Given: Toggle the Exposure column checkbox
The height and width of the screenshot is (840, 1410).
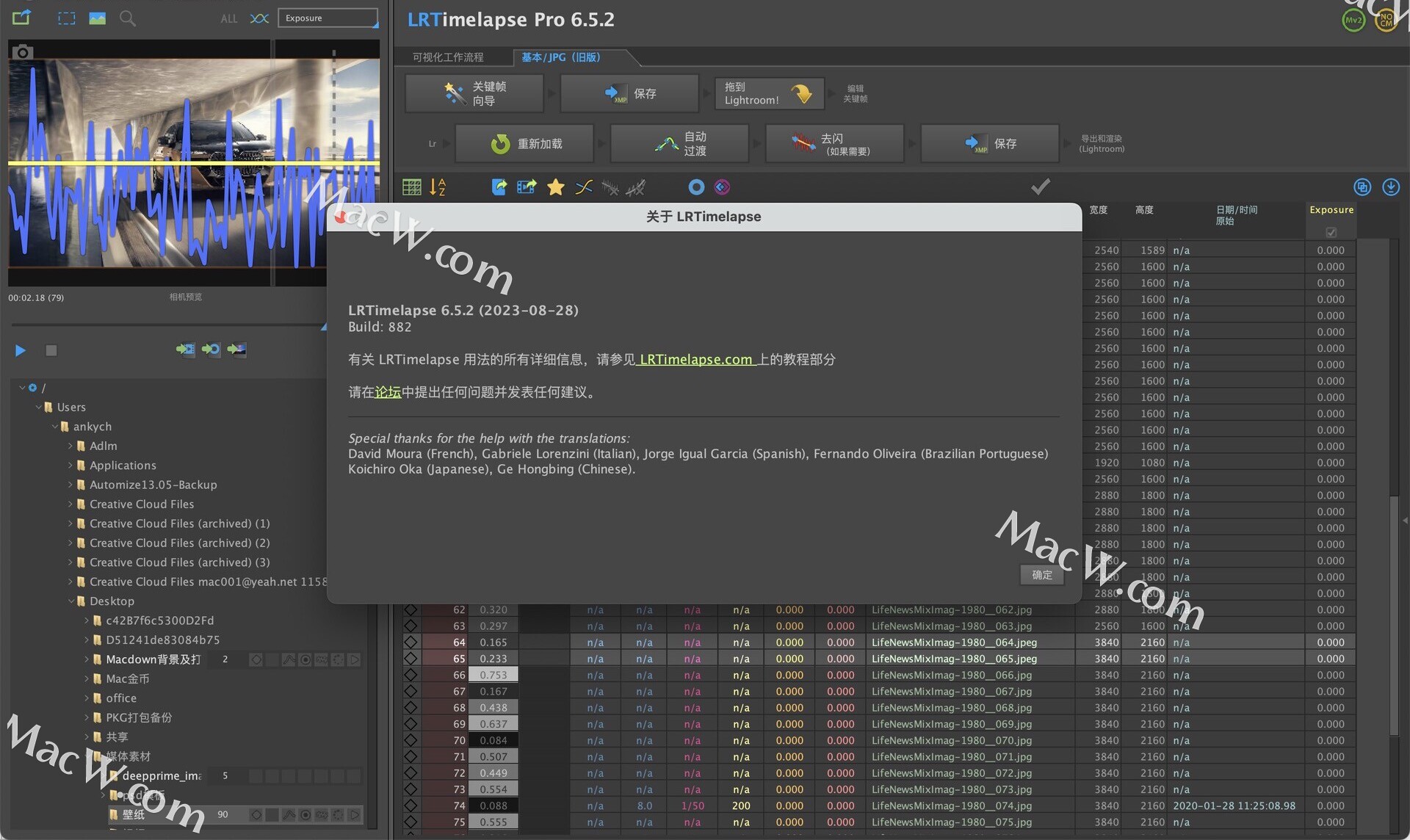Looking at the screenshot, I should 1331,232.
